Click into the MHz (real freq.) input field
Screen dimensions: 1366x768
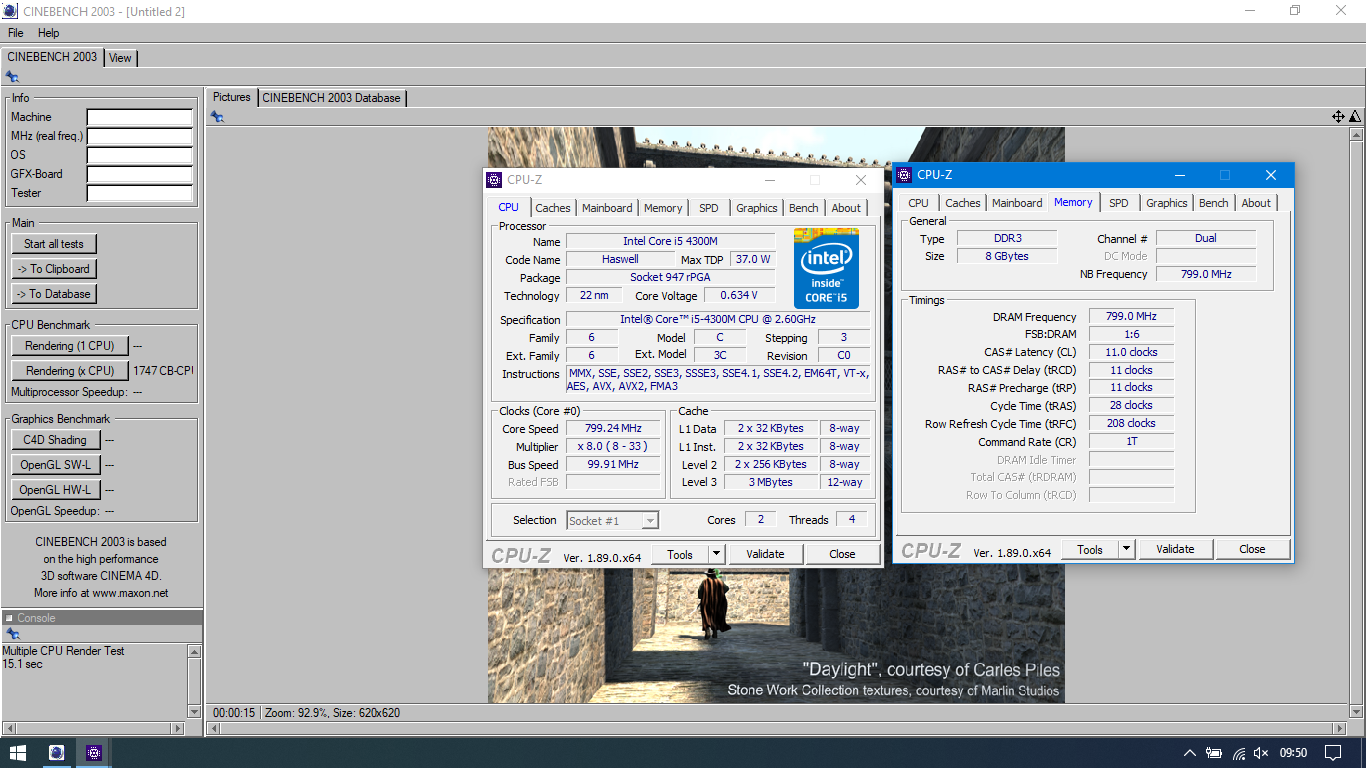point(139,136)
